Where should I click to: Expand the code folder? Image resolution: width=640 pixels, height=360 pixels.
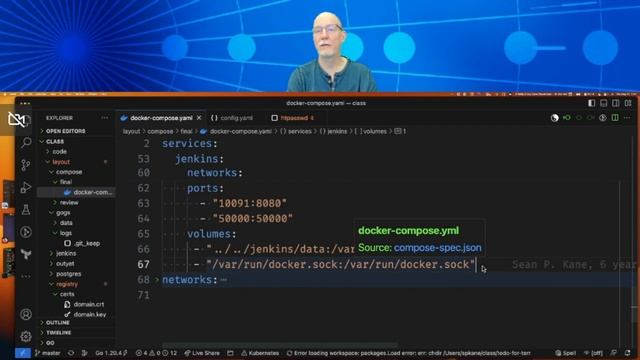tap(60, 151)
